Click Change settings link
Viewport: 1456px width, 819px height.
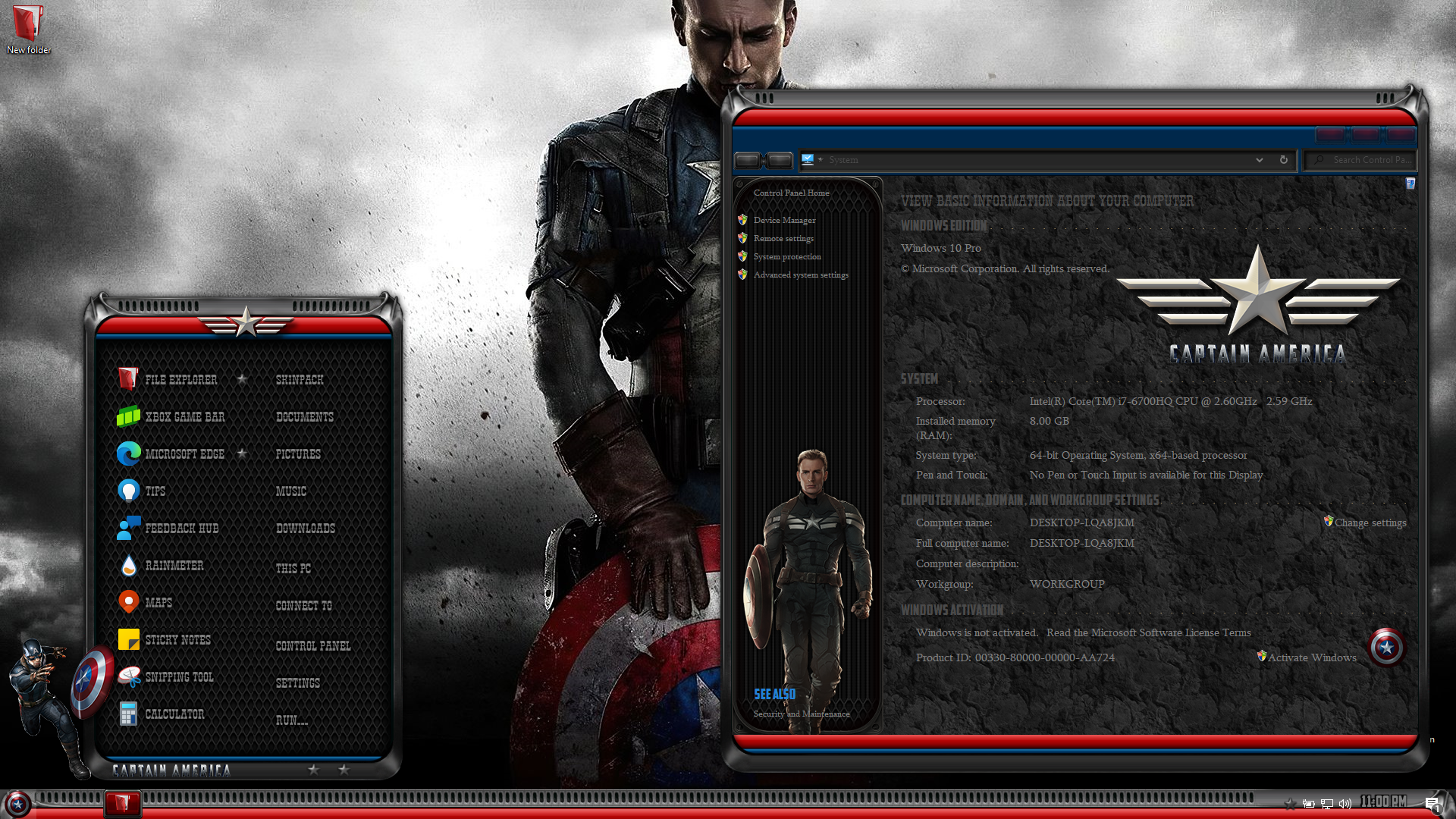(x=1370, y=522)
